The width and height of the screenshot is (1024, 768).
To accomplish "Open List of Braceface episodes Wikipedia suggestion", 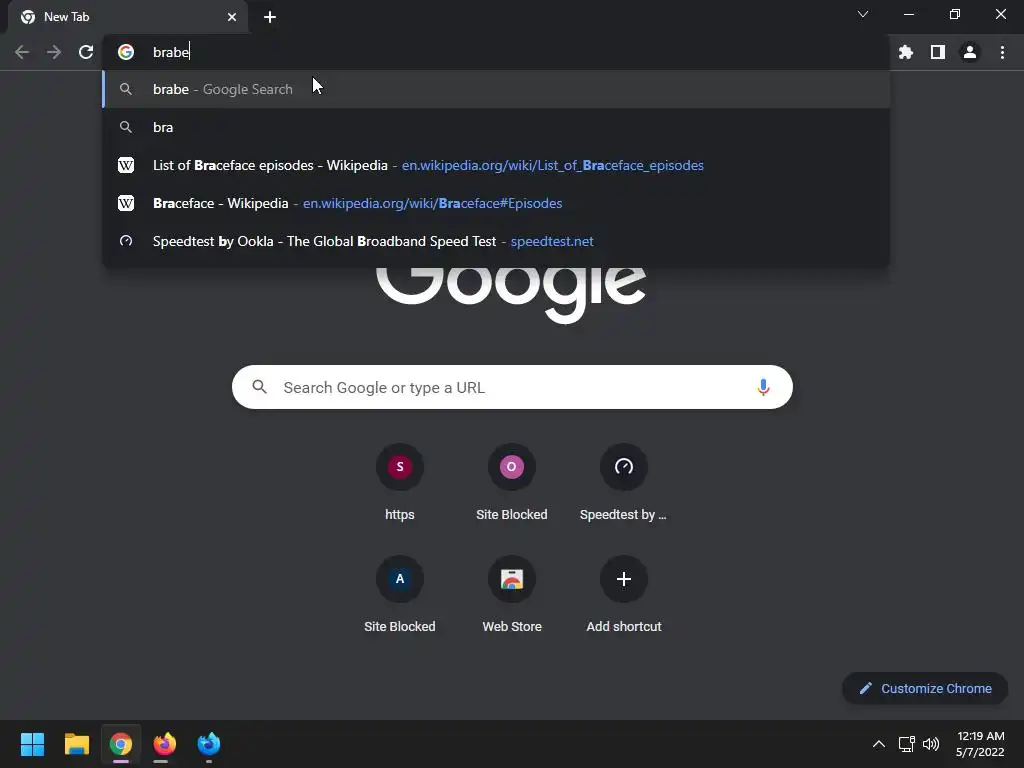I will [496, 165].
